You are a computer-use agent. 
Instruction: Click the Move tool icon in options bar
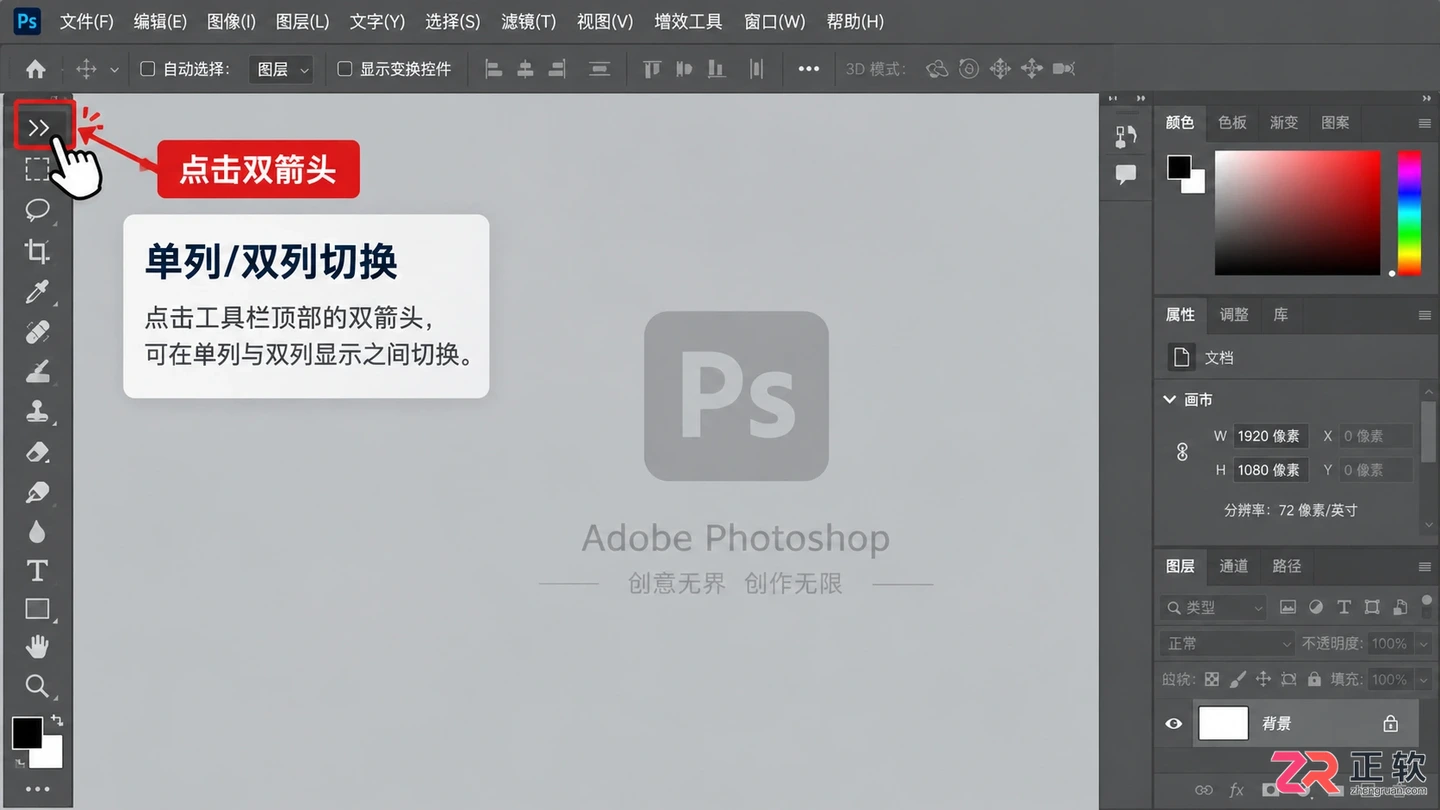[86, 69]
